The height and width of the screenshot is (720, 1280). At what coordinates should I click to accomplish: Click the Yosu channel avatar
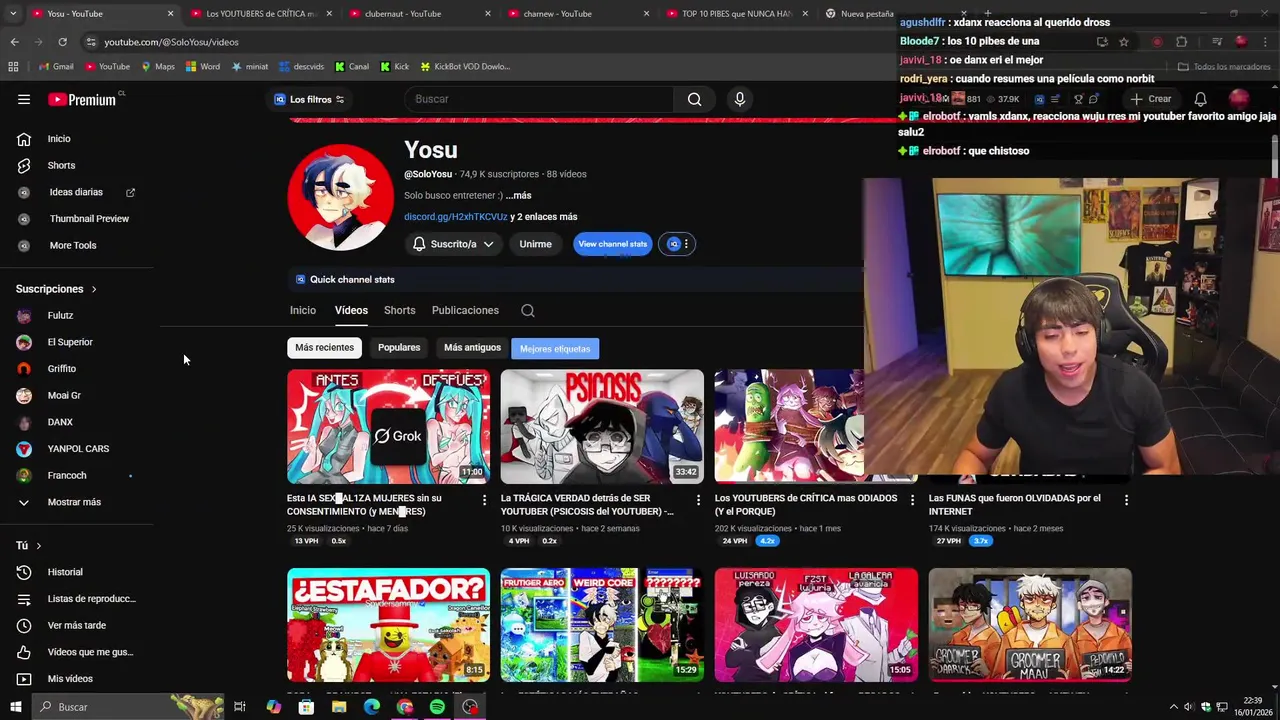click(340, 197)
